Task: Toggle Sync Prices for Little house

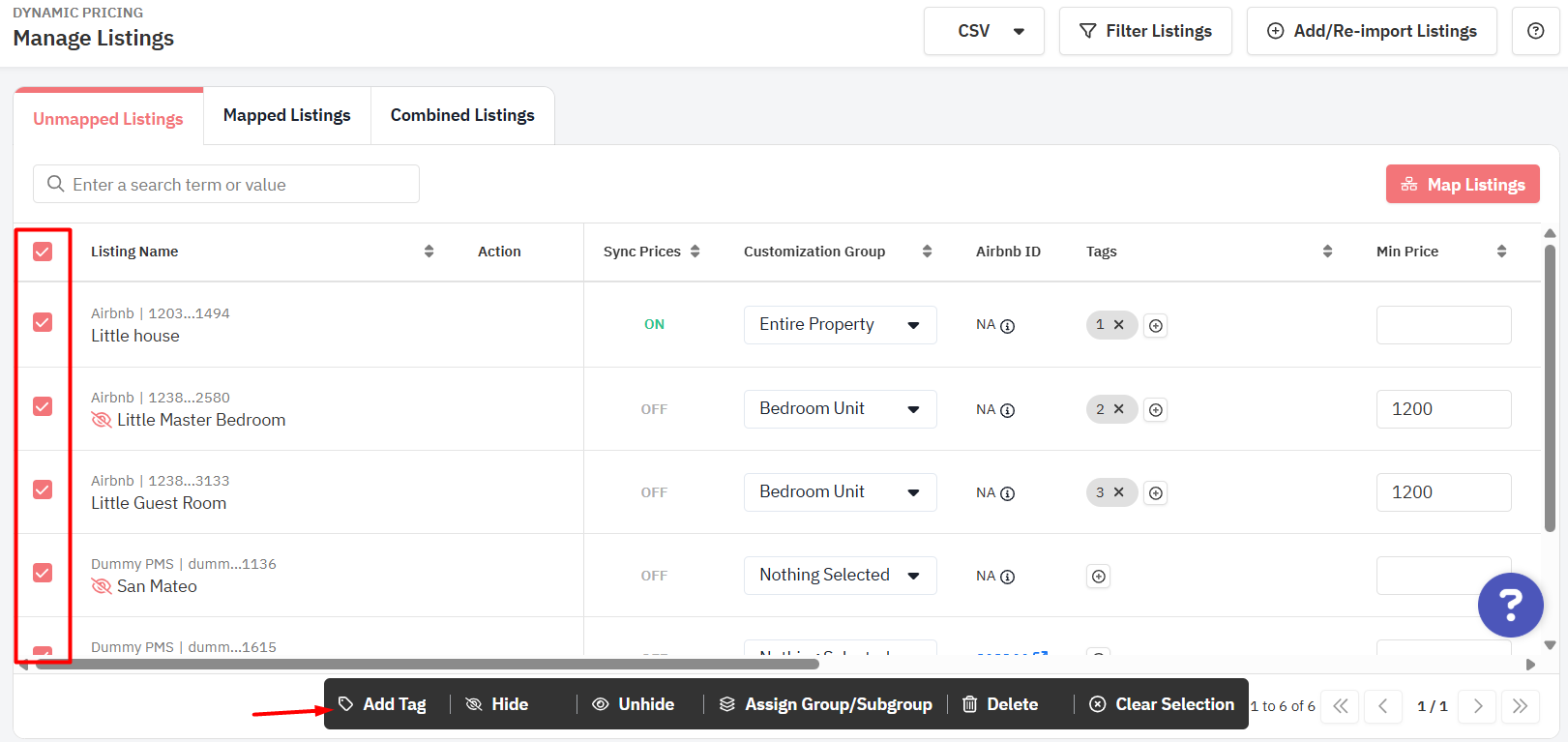Action: (654, 325)
